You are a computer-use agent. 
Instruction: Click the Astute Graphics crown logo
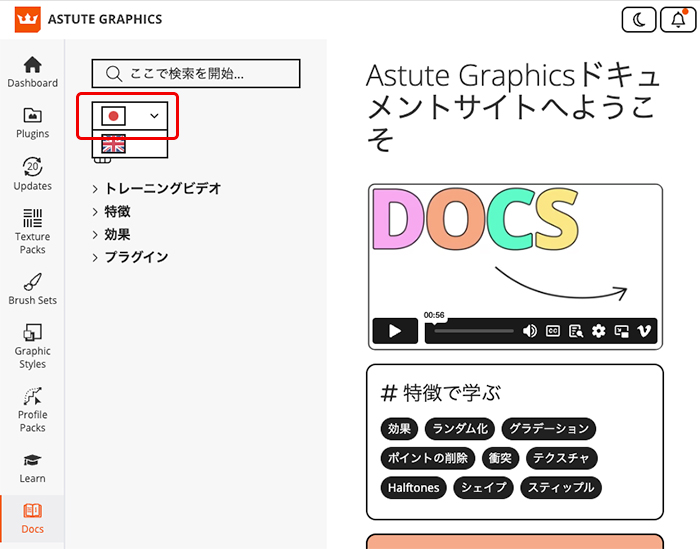28,19
